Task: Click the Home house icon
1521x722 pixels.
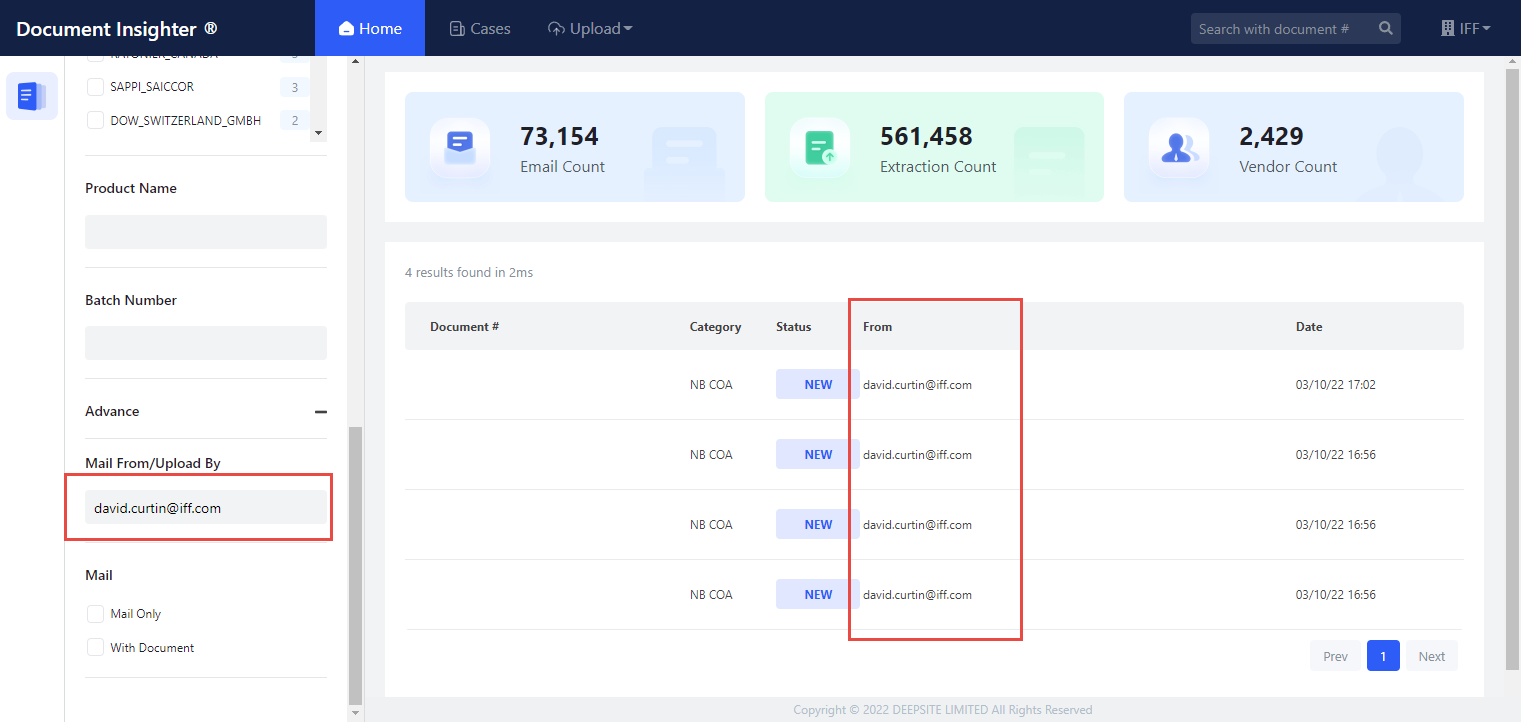Action: click(346, 28)
